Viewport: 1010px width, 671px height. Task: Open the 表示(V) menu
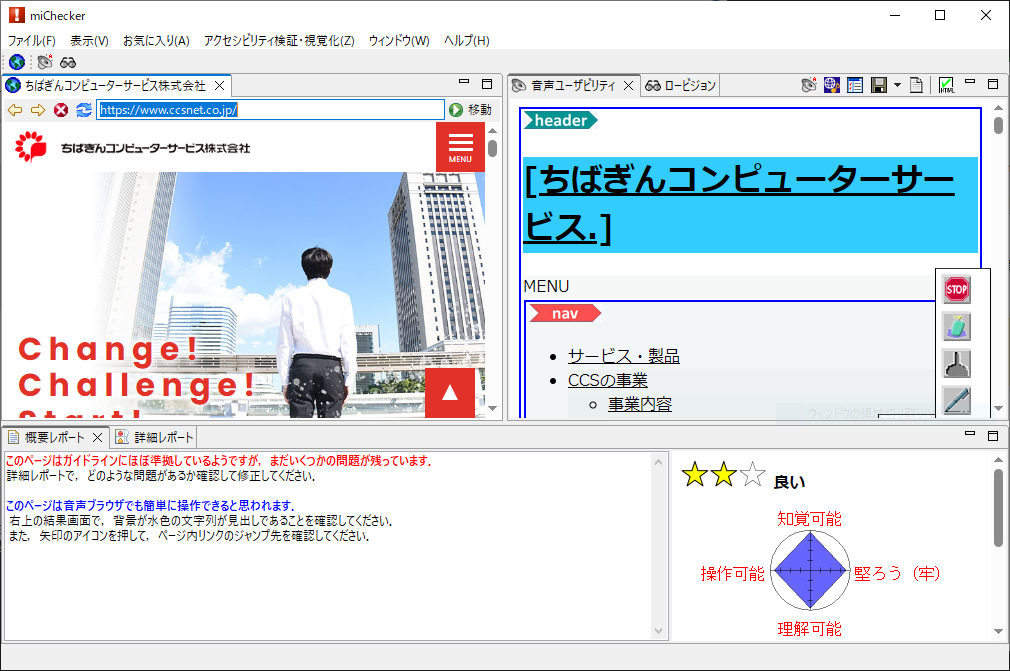[89, 41]
